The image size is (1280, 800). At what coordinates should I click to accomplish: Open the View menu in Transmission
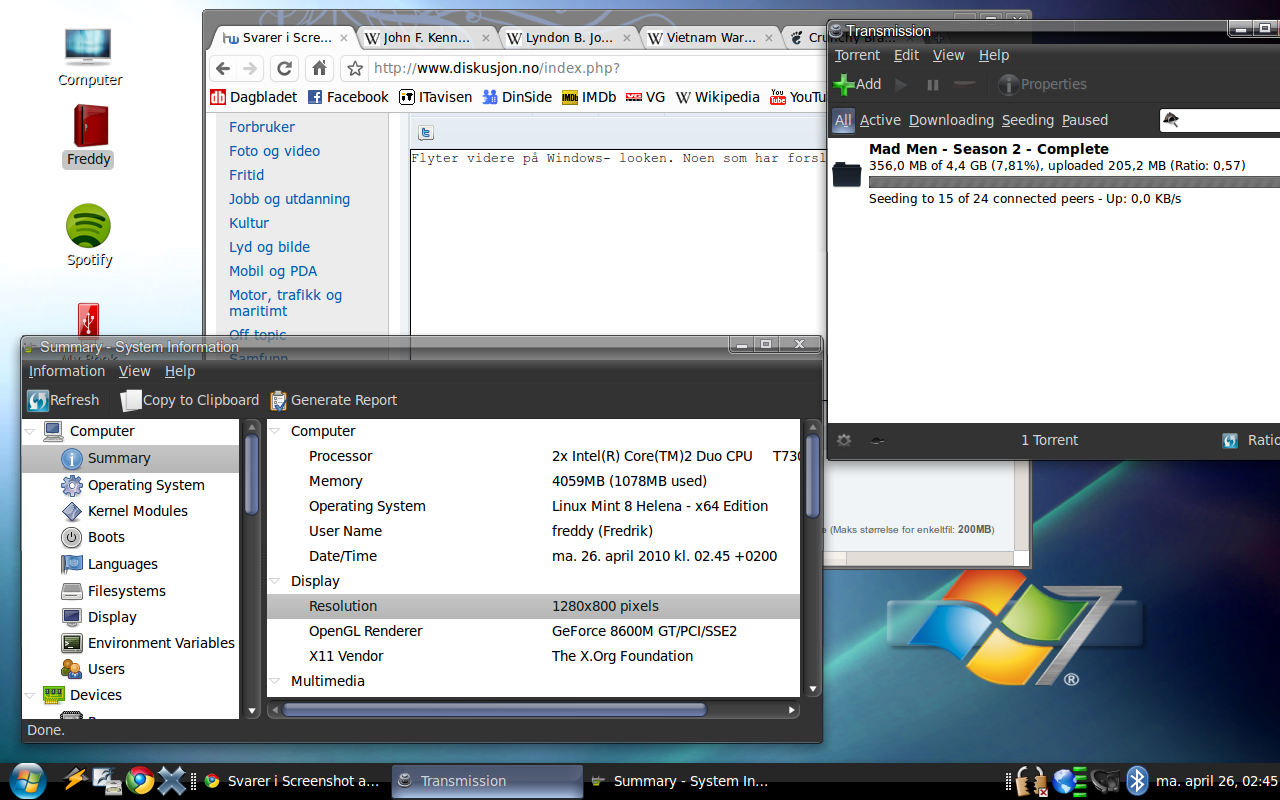pos(948,56)
